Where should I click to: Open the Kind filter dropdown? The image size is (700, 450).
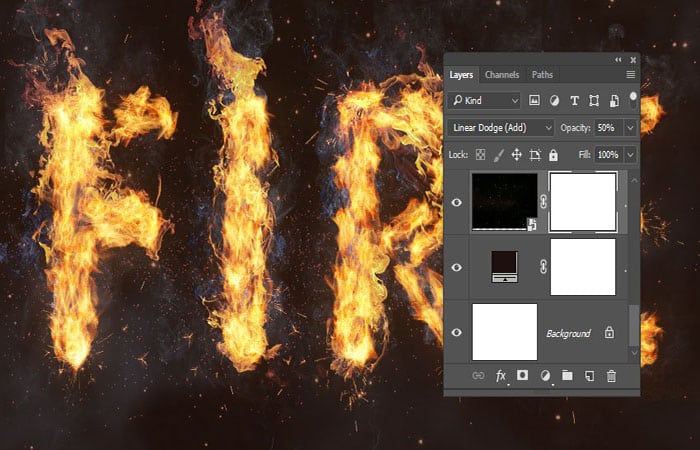tap(484, 101)
